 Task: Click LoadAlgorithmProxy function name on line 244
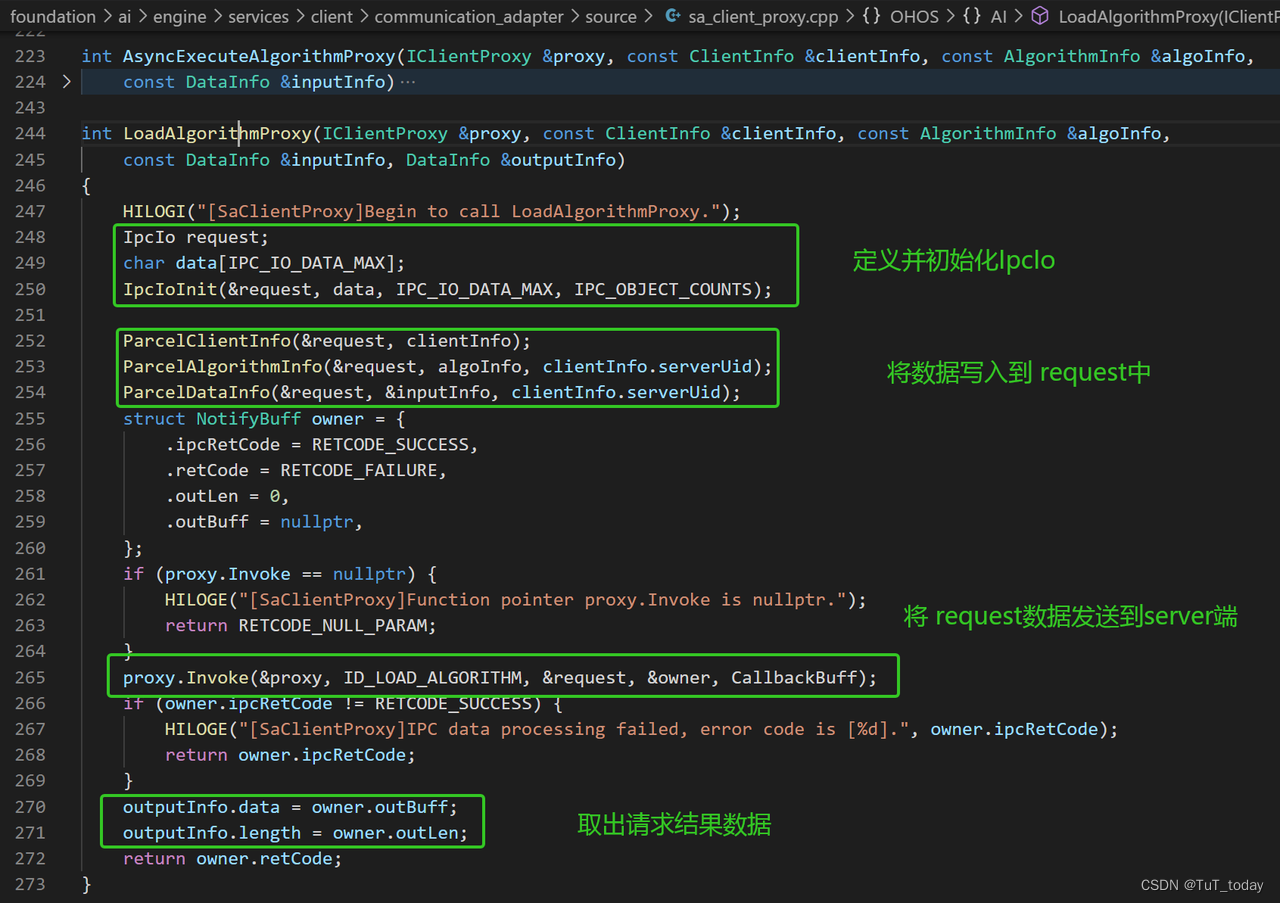pos(218,134)
